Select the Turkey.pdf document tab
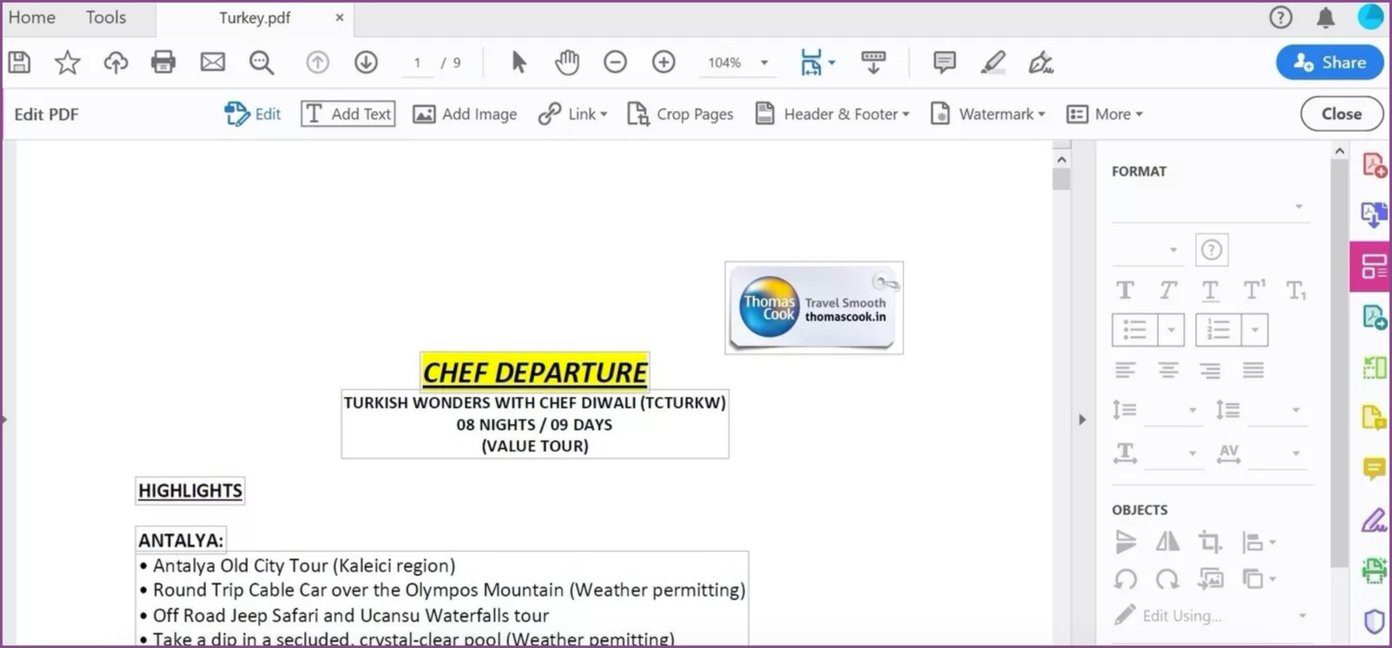 click(x=255, y=17)
